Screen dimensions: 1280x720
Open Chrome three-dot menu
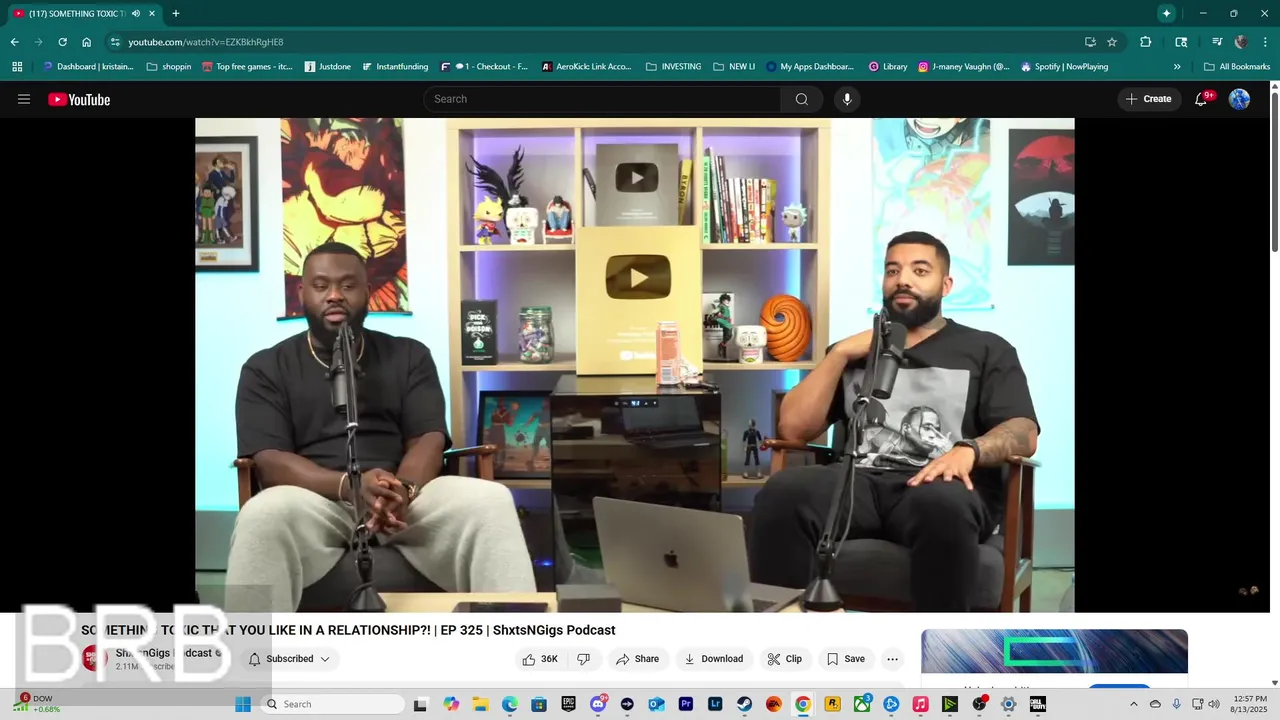pos(1265,42)
